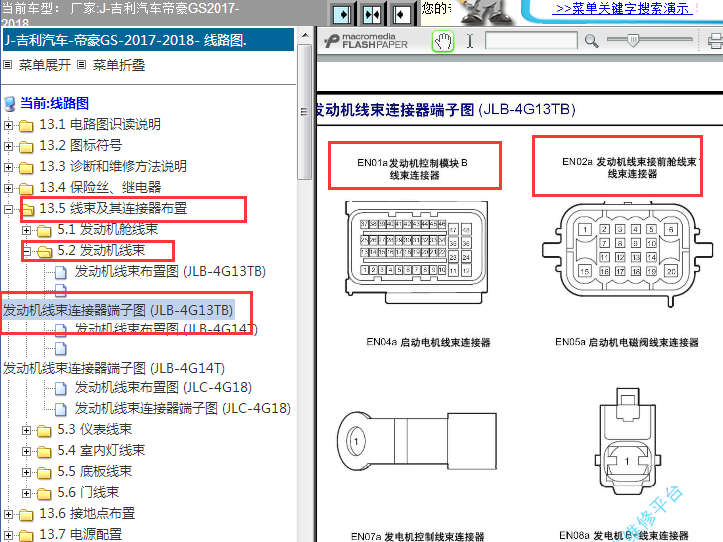Select the 13.5 线束及其连接器布置 folder
The width and height of the screenshot is (723, 542).
click(x=113, y=208)
